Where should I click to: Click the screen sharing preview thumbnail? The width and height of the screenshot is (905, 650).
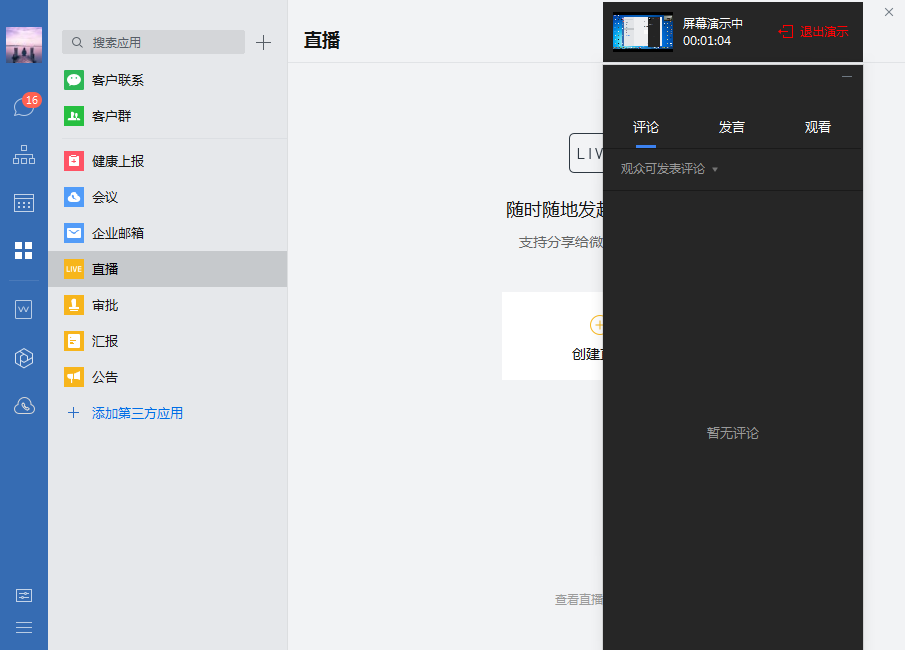(643, 31)
